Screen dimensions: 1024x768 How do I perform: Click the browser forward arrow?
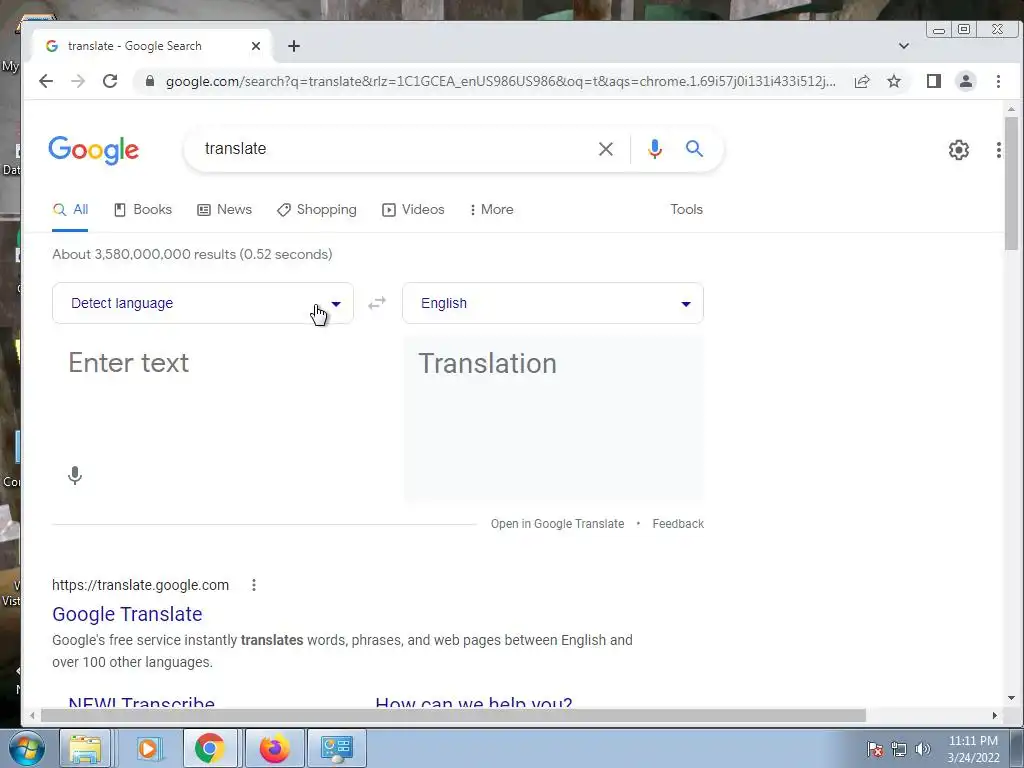(x=78, y=81)
